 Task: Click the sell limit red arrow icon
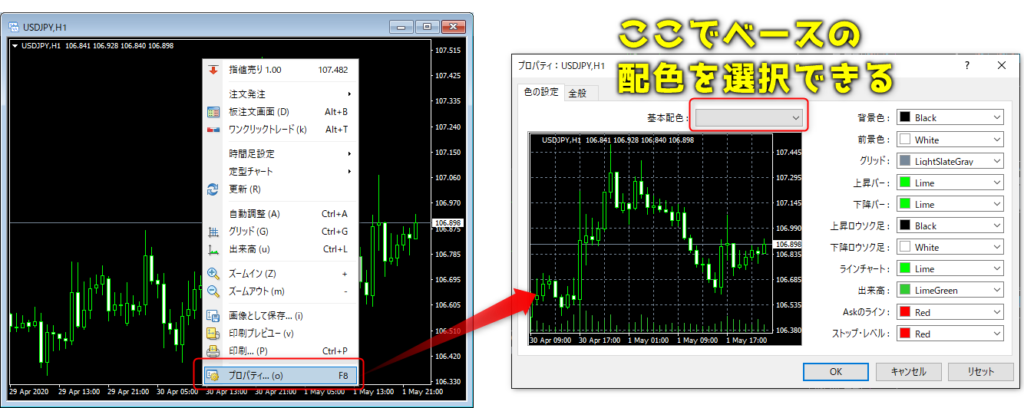click(x=213, y=69)
